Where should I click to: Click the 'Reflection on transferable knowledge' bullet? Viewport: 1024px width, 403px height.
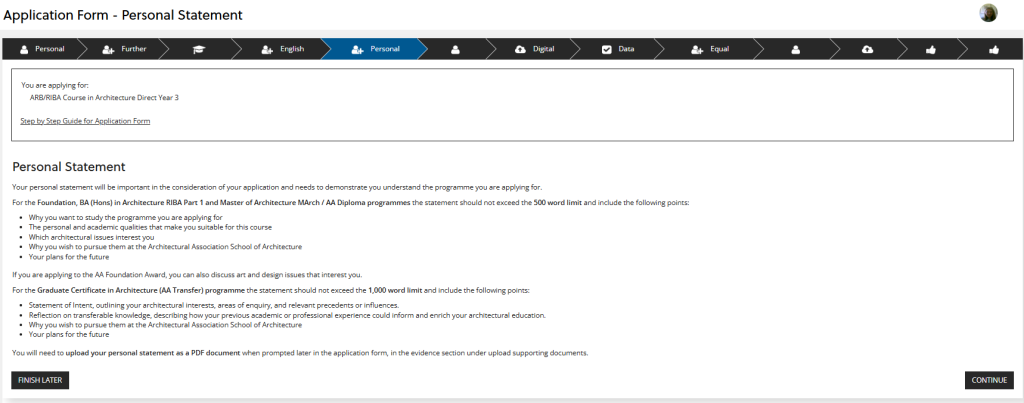287,315
